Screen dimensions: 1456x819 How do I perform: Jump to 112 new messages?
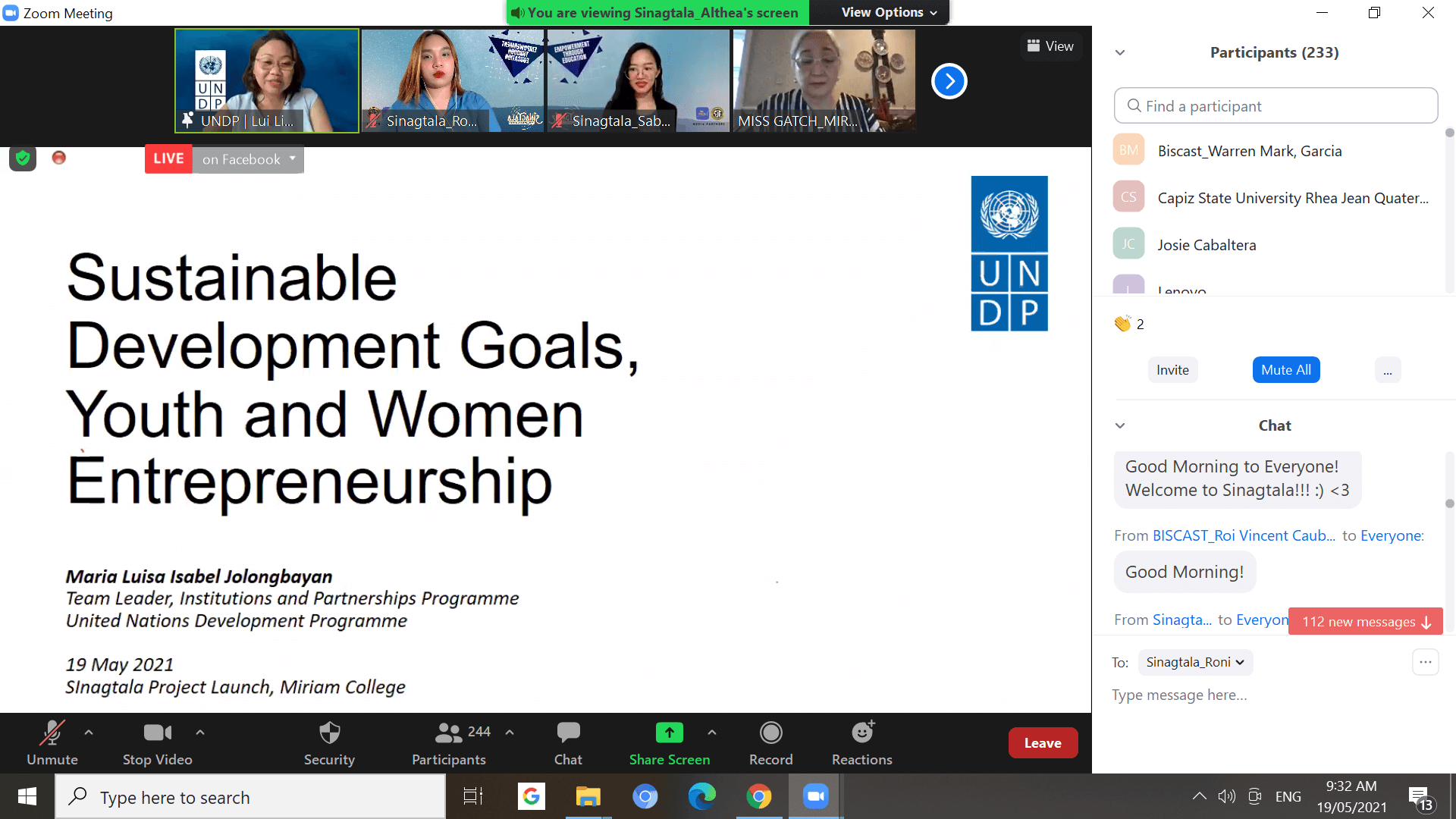pos(1365,622)
